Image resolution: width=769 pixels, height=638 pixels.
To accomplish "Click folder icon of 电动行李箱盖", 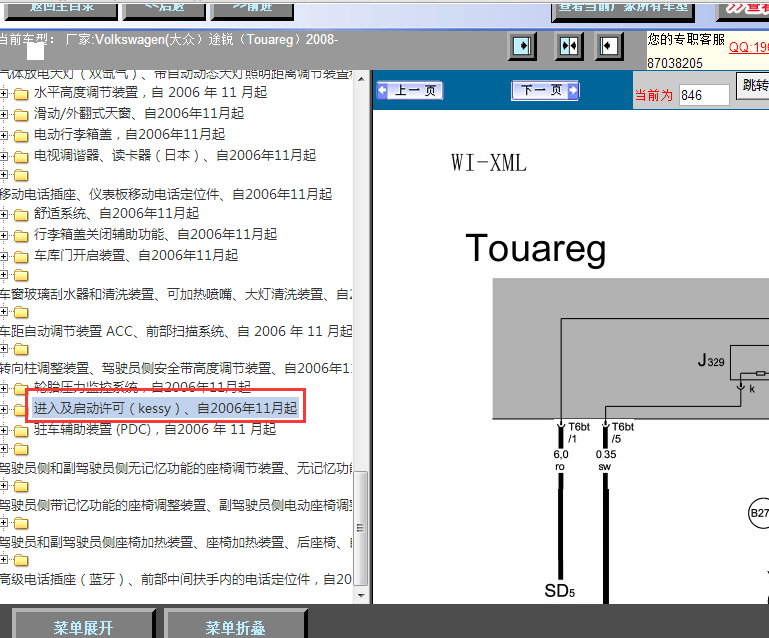I will (x=21, y=135).
